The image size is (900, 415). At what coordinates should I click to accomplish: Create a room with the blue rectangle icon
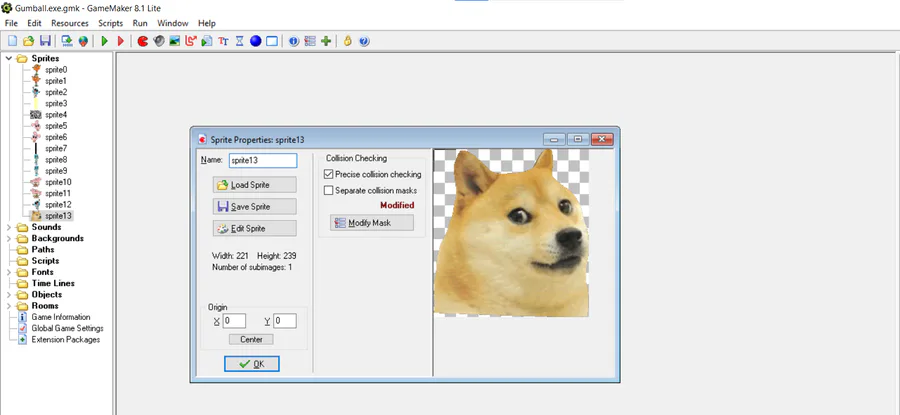(271, 41)
